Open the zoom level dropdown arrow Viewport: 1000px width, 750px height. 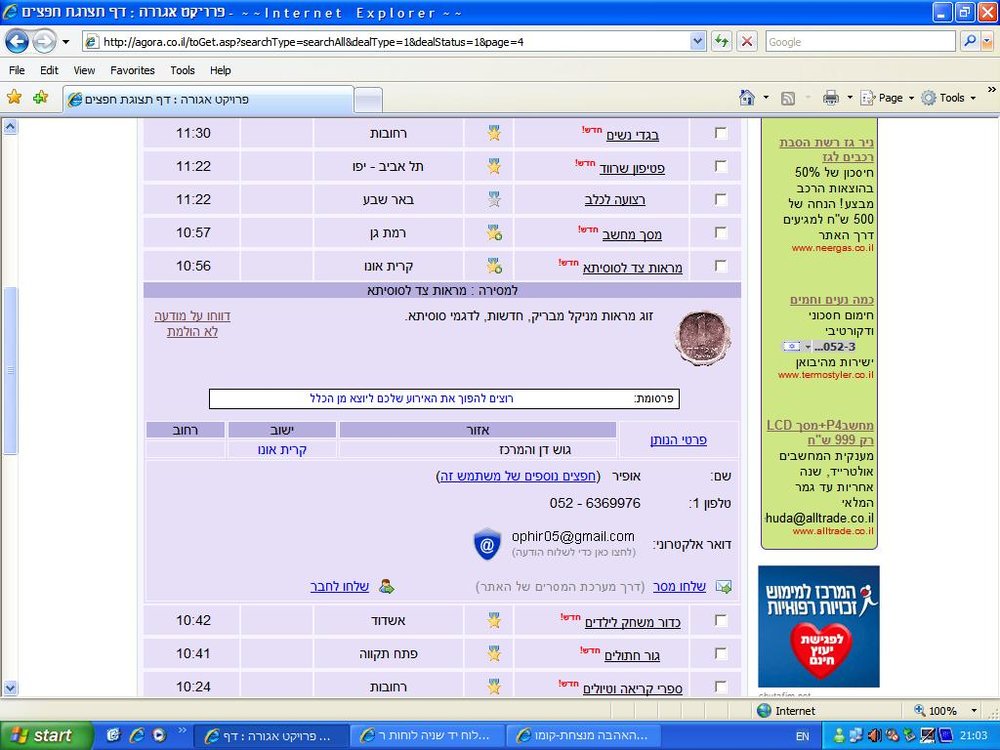pyautogui.click(x=974, y=710)
